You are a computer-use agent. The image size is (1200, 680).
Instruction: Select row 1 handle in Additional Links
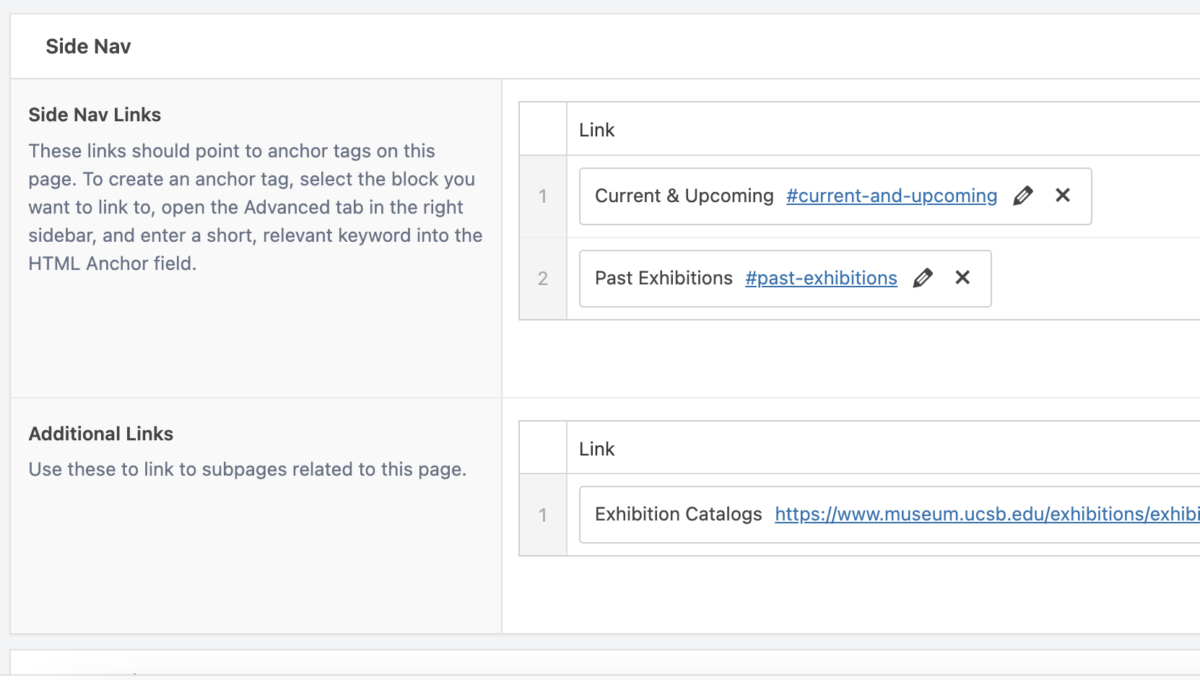coord(543,515)
